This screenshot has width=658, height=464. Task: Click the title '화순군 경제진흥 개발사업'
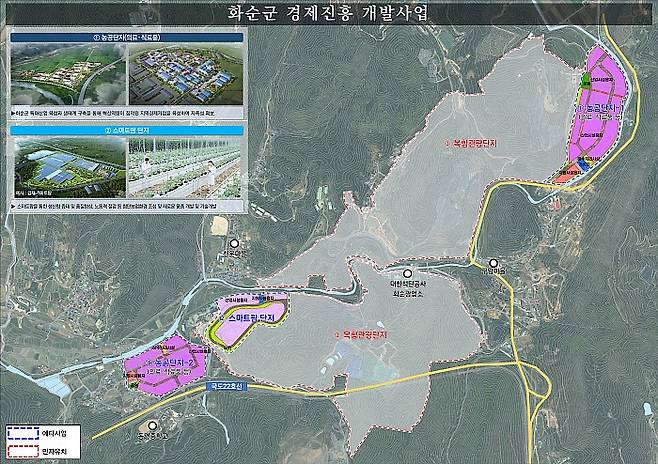[x=328, y=13]
